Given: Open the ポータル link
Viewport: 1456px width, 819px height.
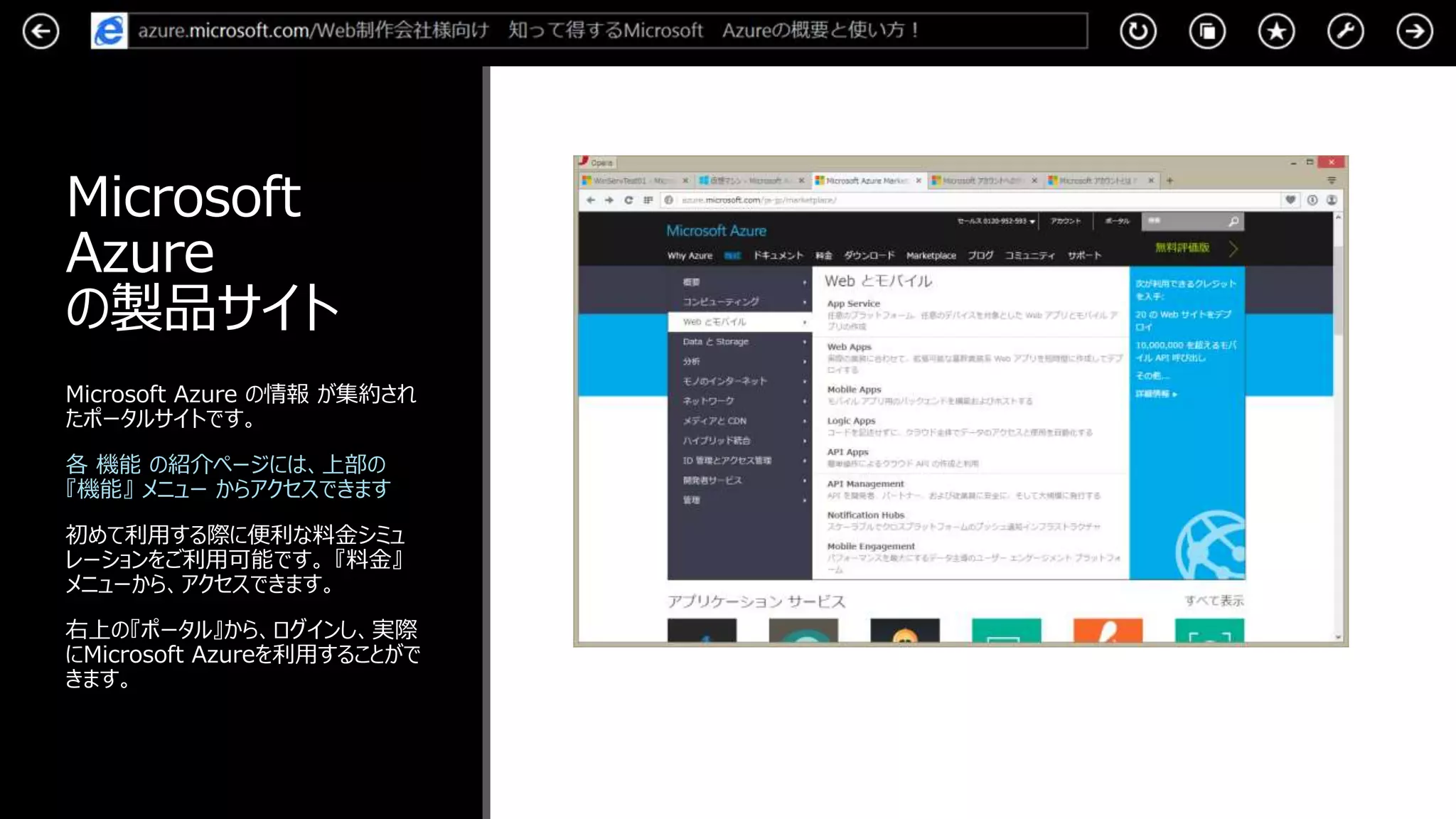Looking at the screenshot, I should (x=1117, y=221).
